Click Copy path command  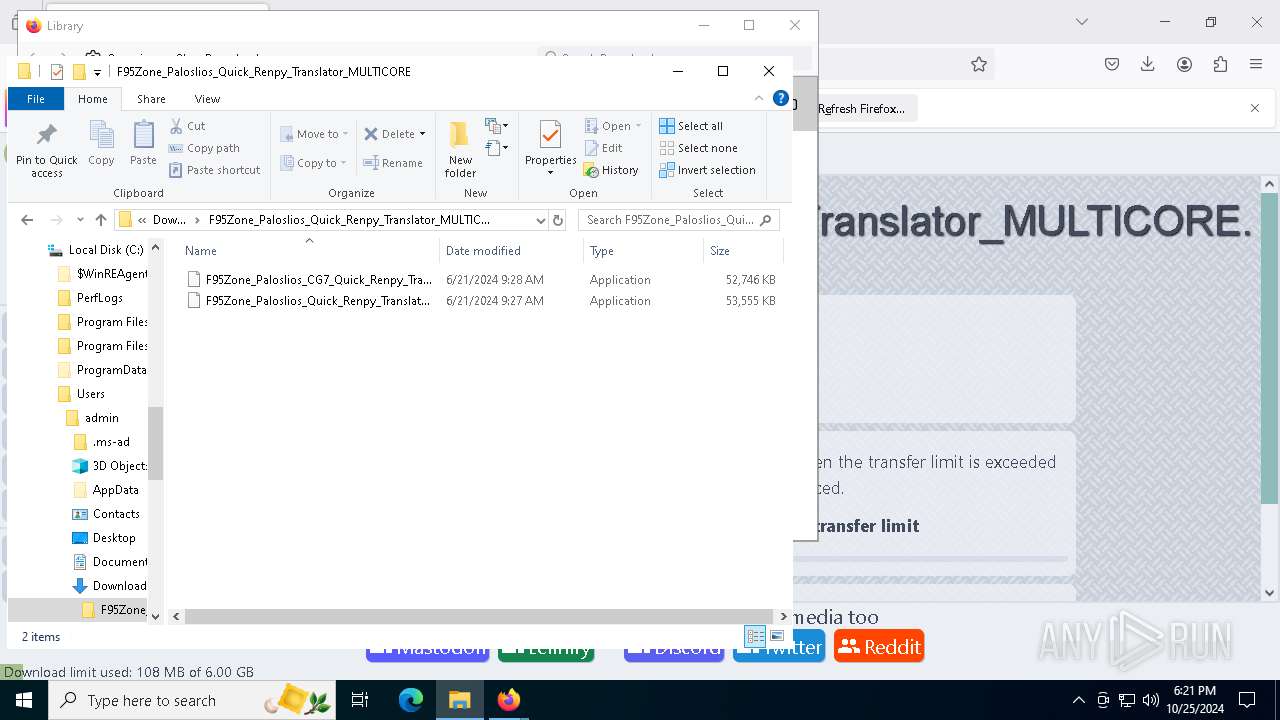pyautogui.click(x=204, y=148)
